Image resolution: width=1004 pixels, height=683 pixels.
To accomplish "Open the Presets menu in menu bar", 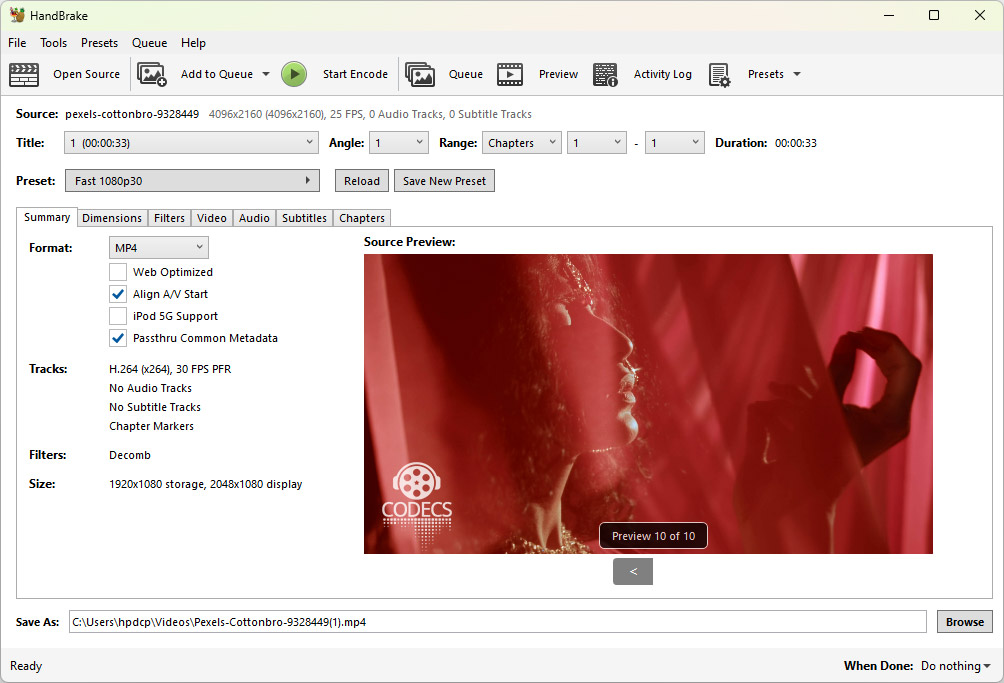I will pos(99,43).
